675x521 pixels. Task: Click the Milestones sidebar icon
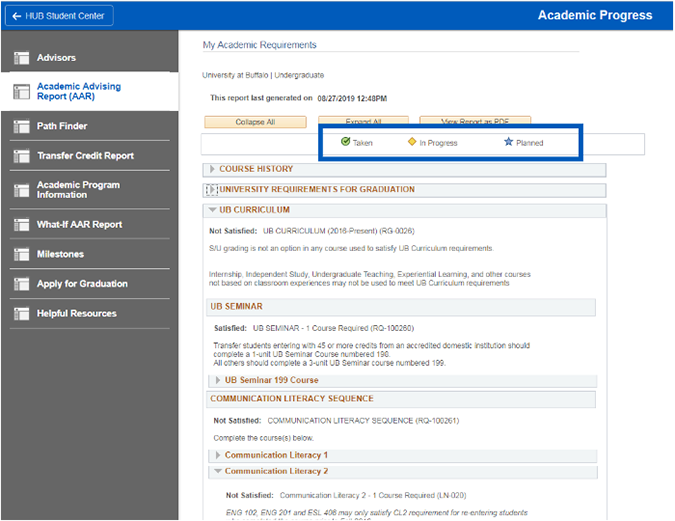point(20,255)
